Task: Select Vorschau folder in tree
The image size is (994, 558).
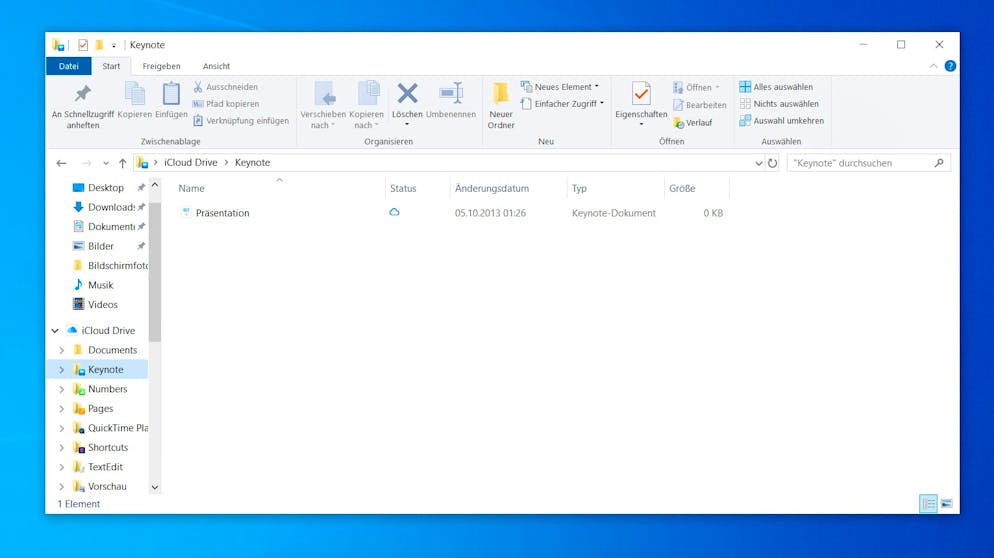Action: click(x=107, y=486)
